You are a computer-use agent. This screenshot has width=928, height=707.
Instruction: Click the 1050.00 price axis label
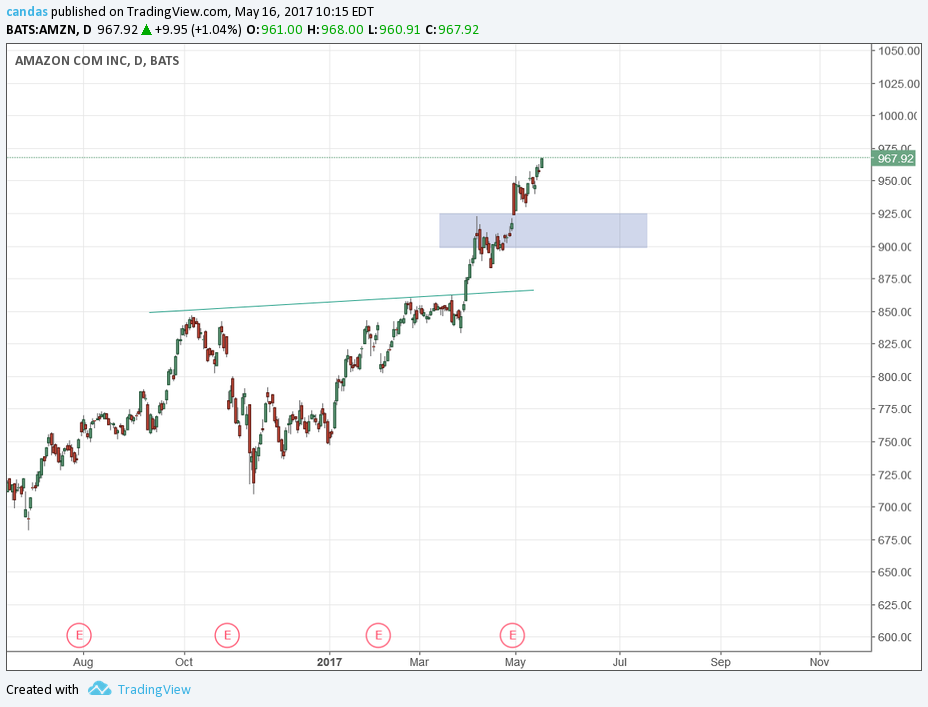point(898,51)
